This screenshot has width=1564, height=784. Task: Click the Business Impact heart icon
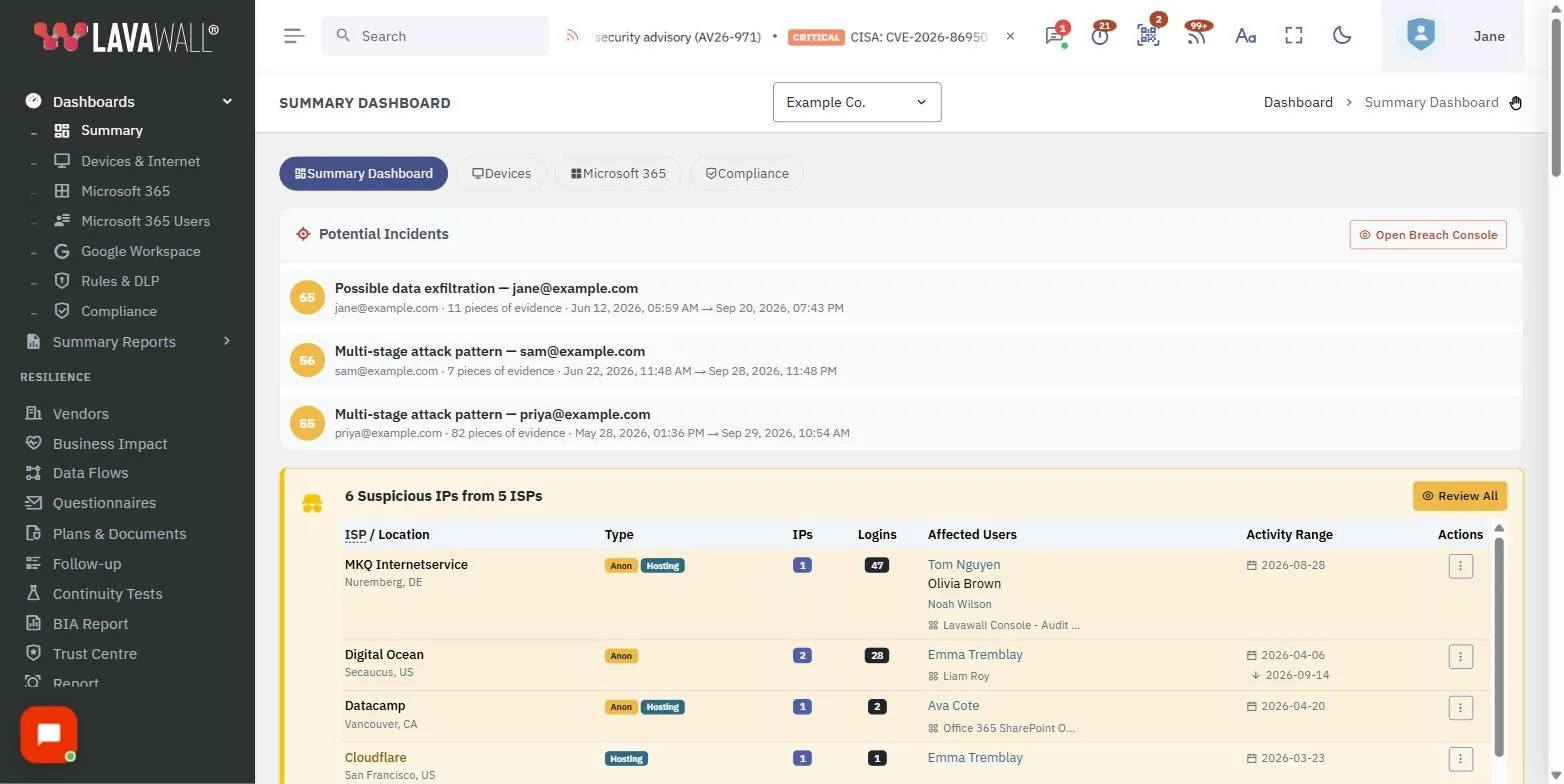[x=33, y=443]
